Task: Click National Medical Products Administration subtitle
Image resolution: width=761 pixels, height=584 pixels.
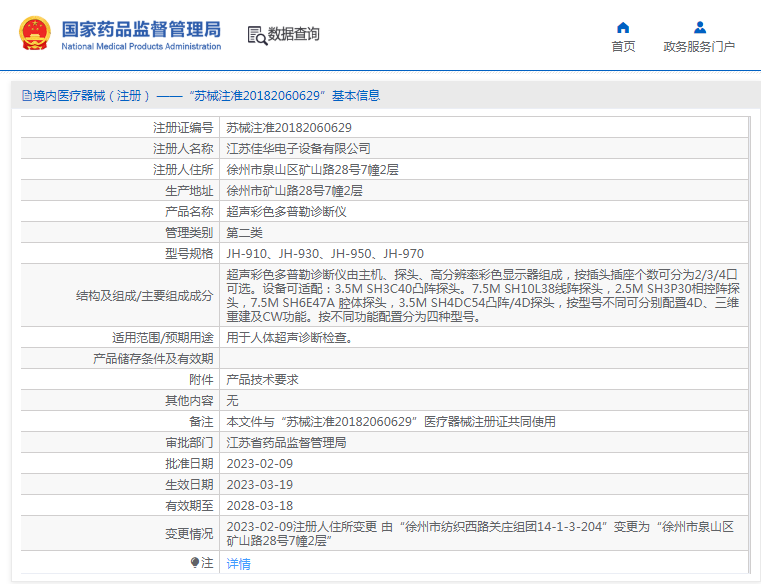Action: click(141, 47)
